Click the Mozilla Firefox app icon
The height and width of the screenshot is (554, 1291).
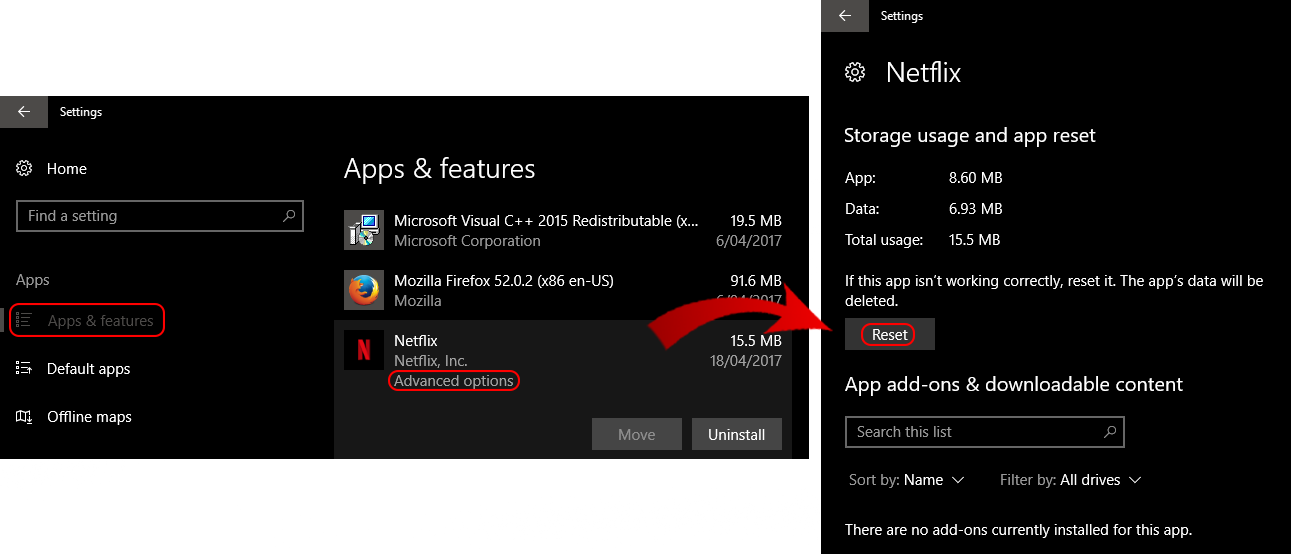[x=364, y=290]
